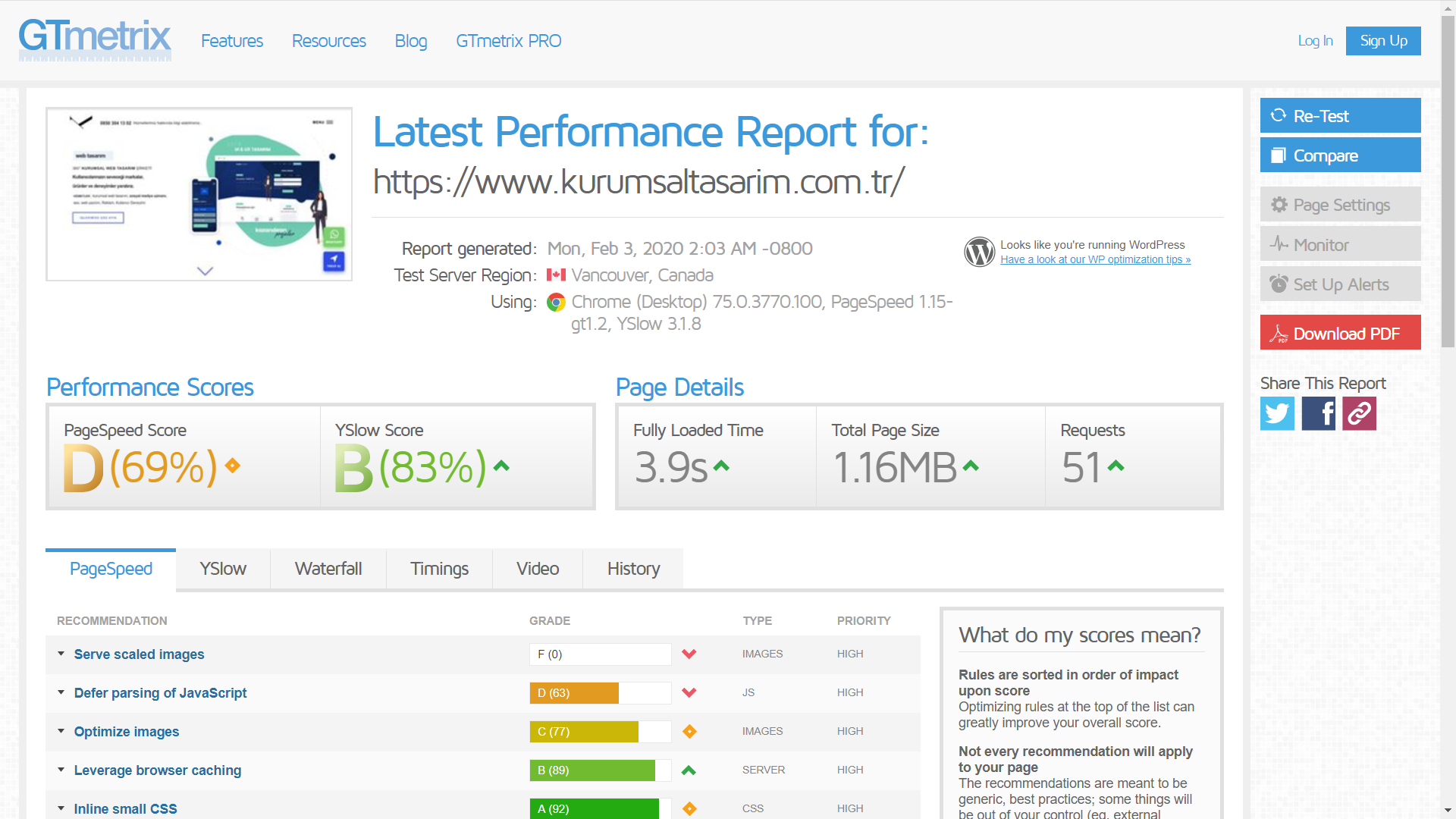Share report on Facebook
Screen dimensions: 1456x819
click(1318, 414)
